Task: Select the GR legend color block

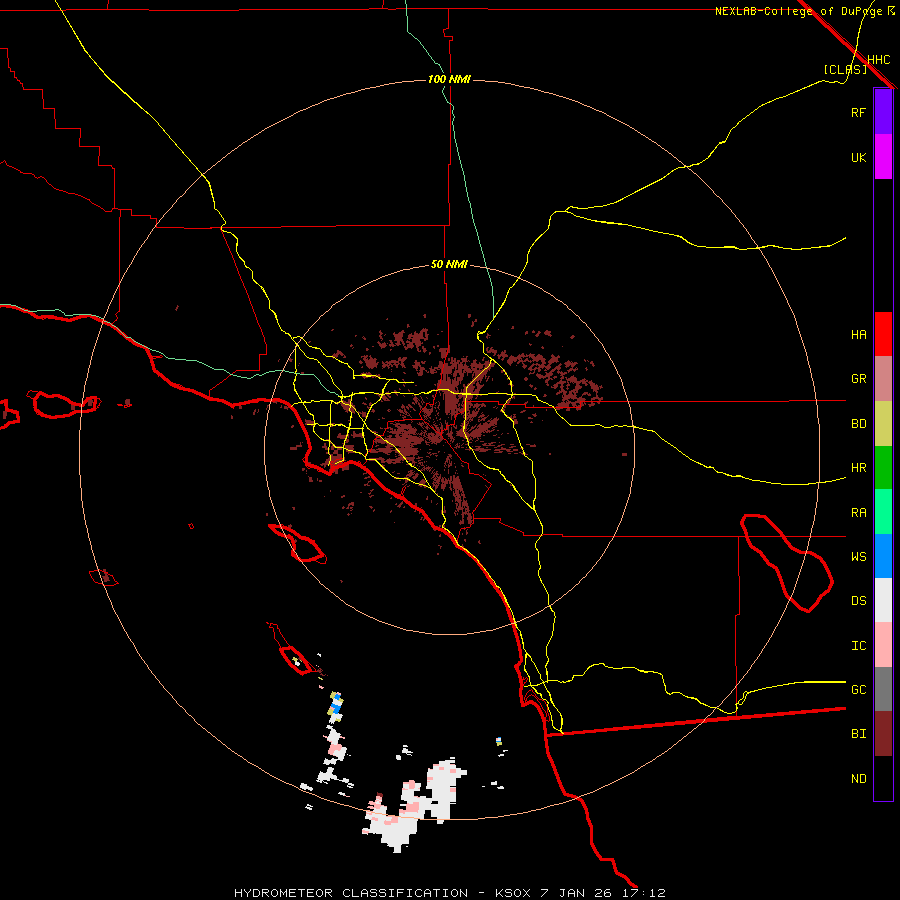Action: [x=883, y=379]
